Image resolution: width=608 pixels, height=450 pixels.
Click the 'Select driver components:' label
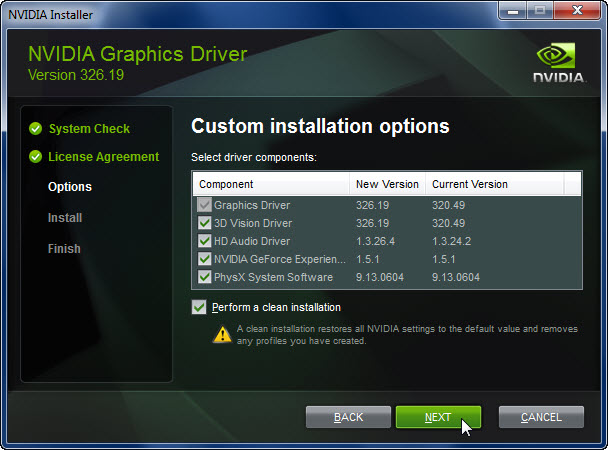254,157
